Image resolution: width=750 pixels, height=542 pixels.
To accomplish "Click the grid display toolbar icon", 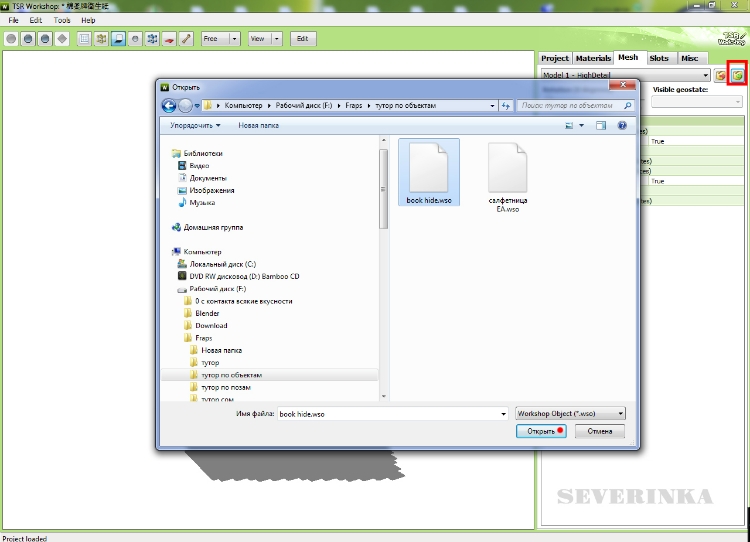I will 85,39.
